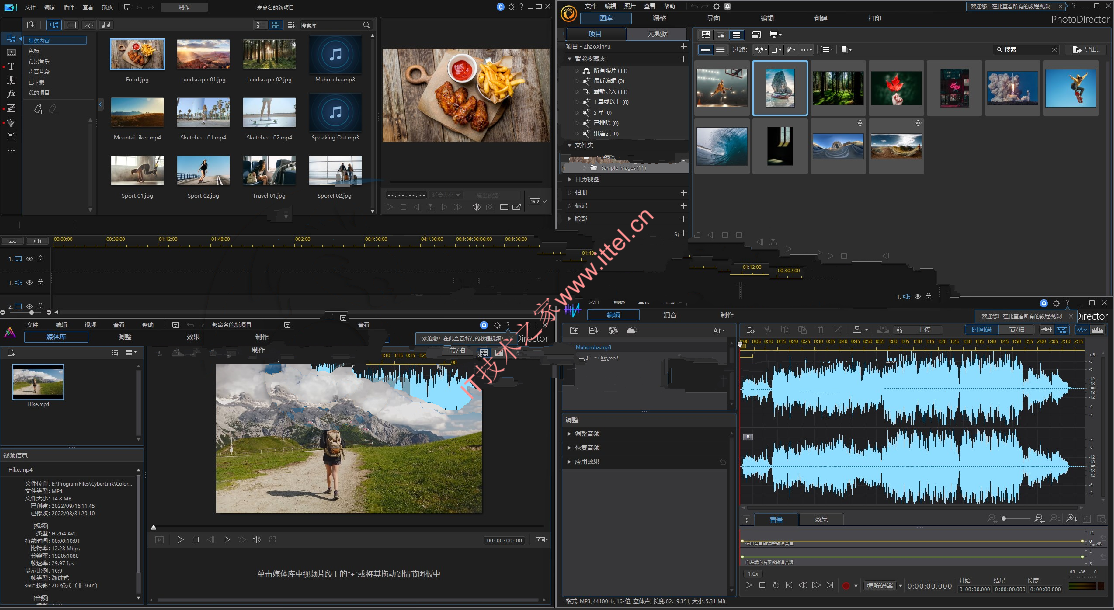Viewport: 1114px width, 610px height.
Task: Click the search magnifier in media library
Action: [367, 25]
